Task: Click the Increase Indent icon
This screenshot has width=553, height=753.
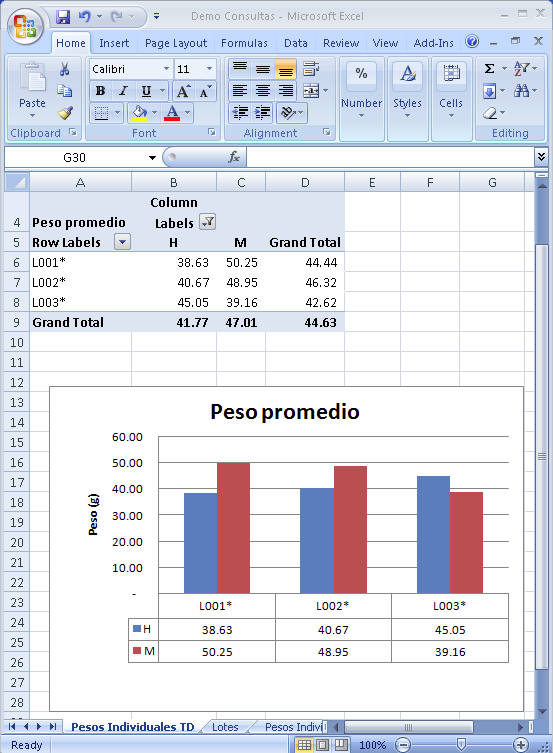Action: [263, 113]
